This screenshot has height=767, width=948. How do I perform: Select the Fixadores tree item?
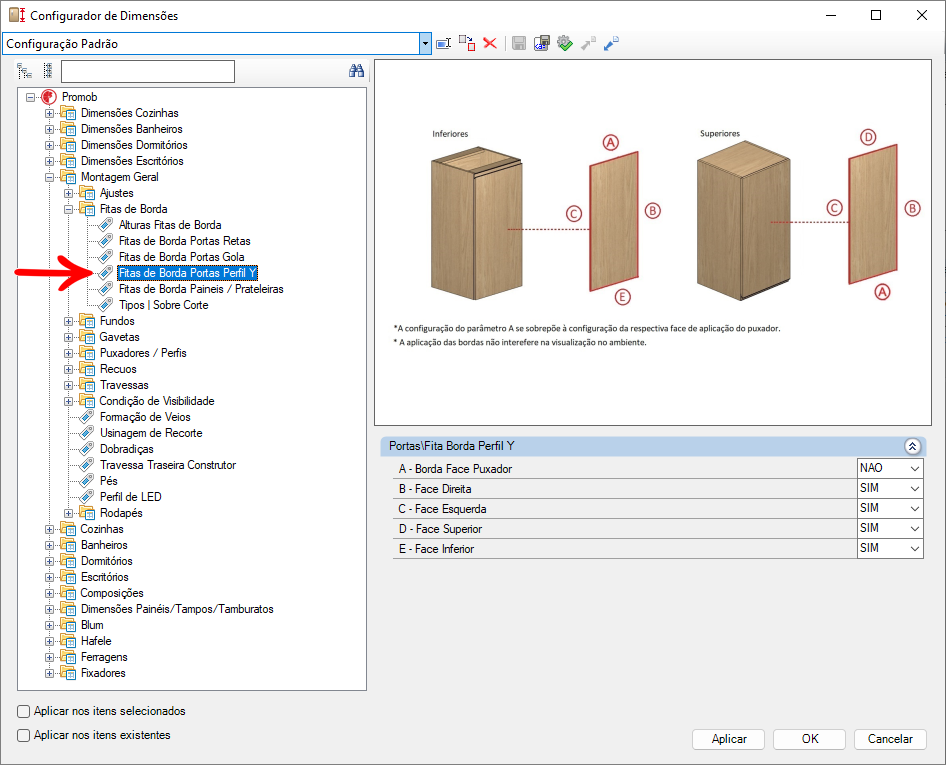pyautogui.click(x=103, y=673)
